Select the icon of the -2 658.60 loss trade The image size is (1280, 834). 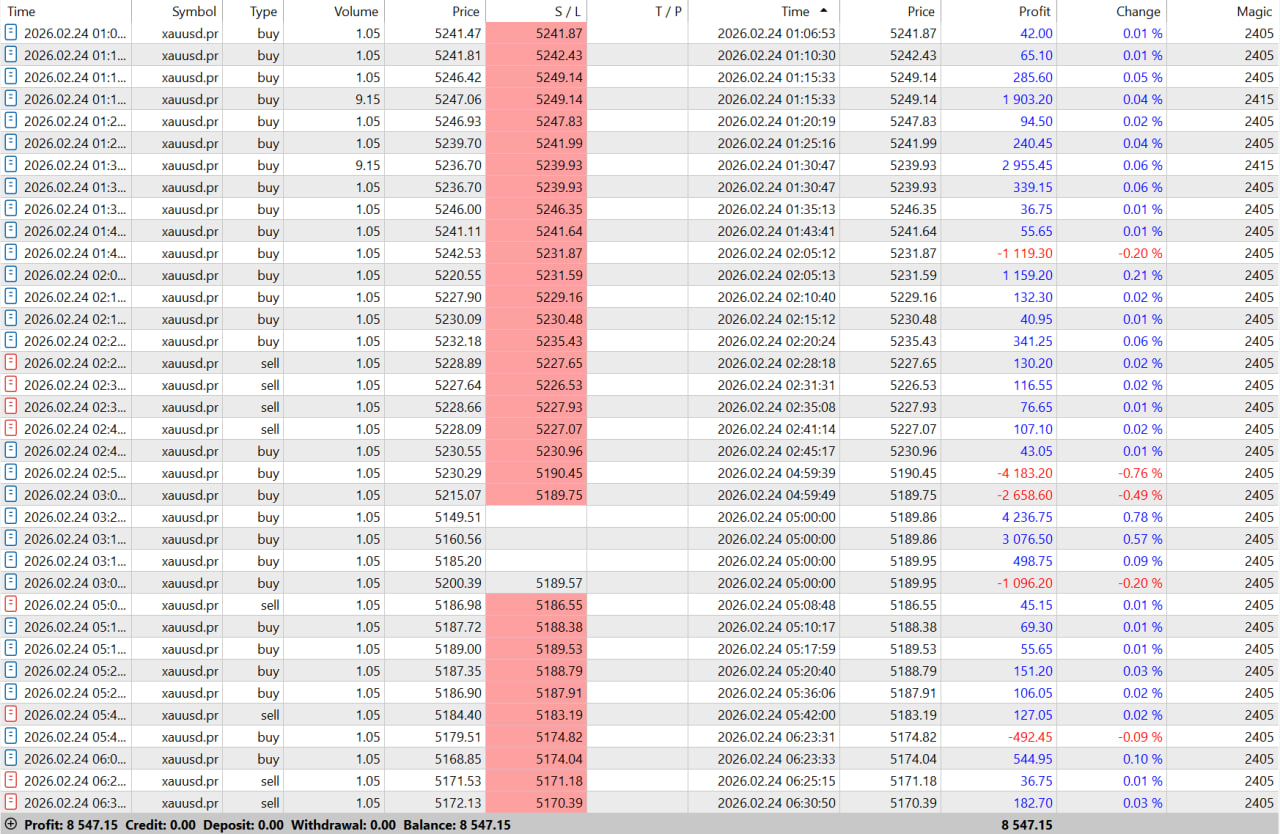coord(11,495)
